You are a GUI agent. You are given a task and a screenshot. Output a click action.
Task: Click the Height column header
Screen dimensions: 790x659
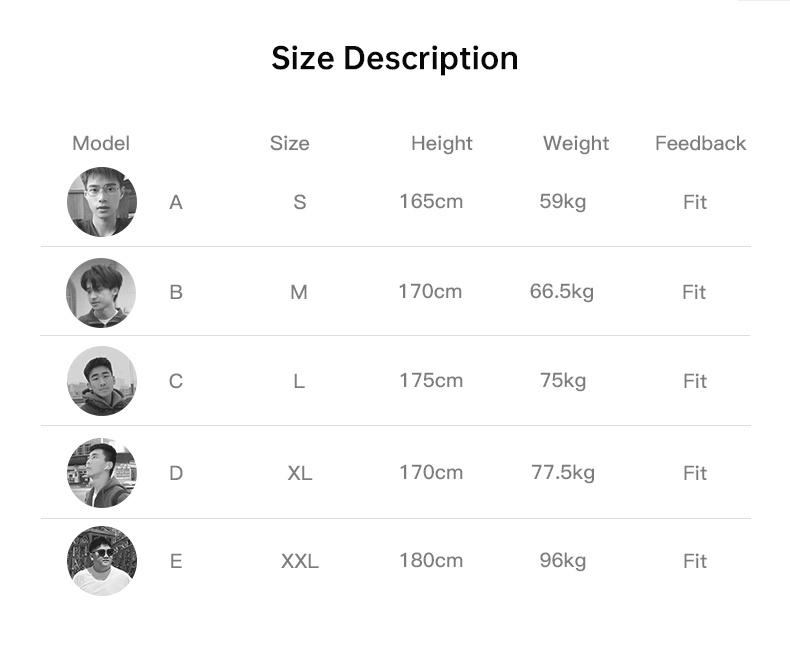pyautogui.click(x=441, y=143)
